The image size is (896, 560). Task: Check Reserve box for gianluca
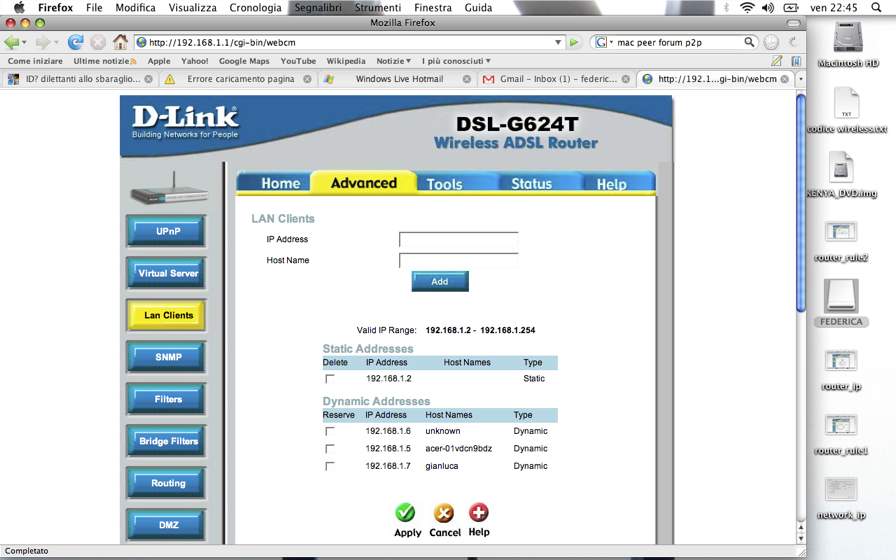330,466
